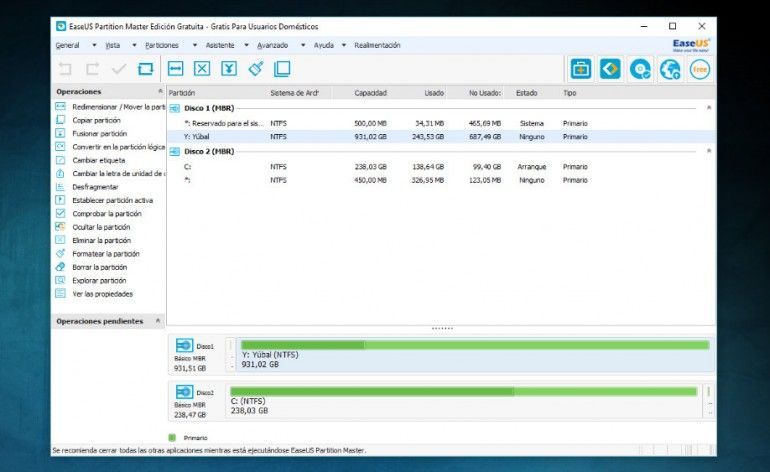Open the General menu
Image resolution: width=770 pixels, height=472 pixels.
click(67, 45)
